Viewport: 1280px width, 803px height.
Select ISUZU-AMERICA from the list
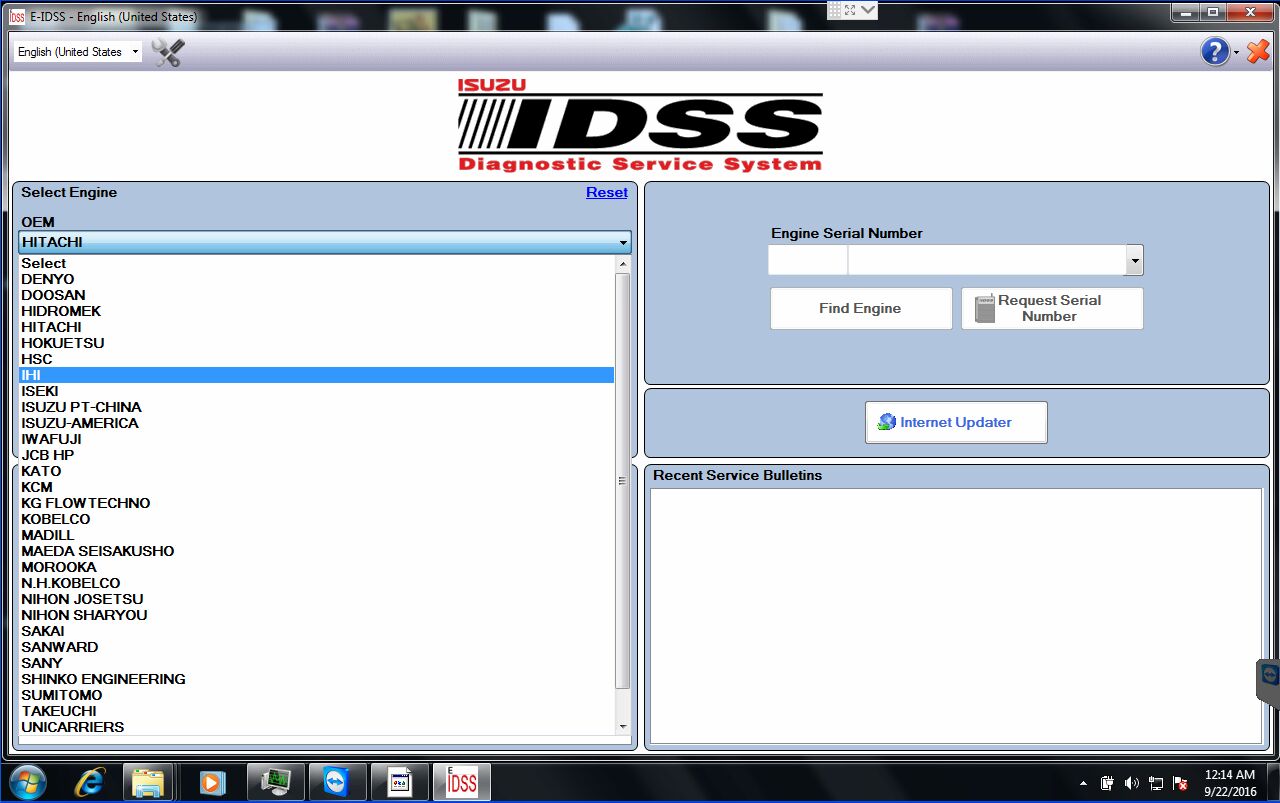tap(316, 423)
